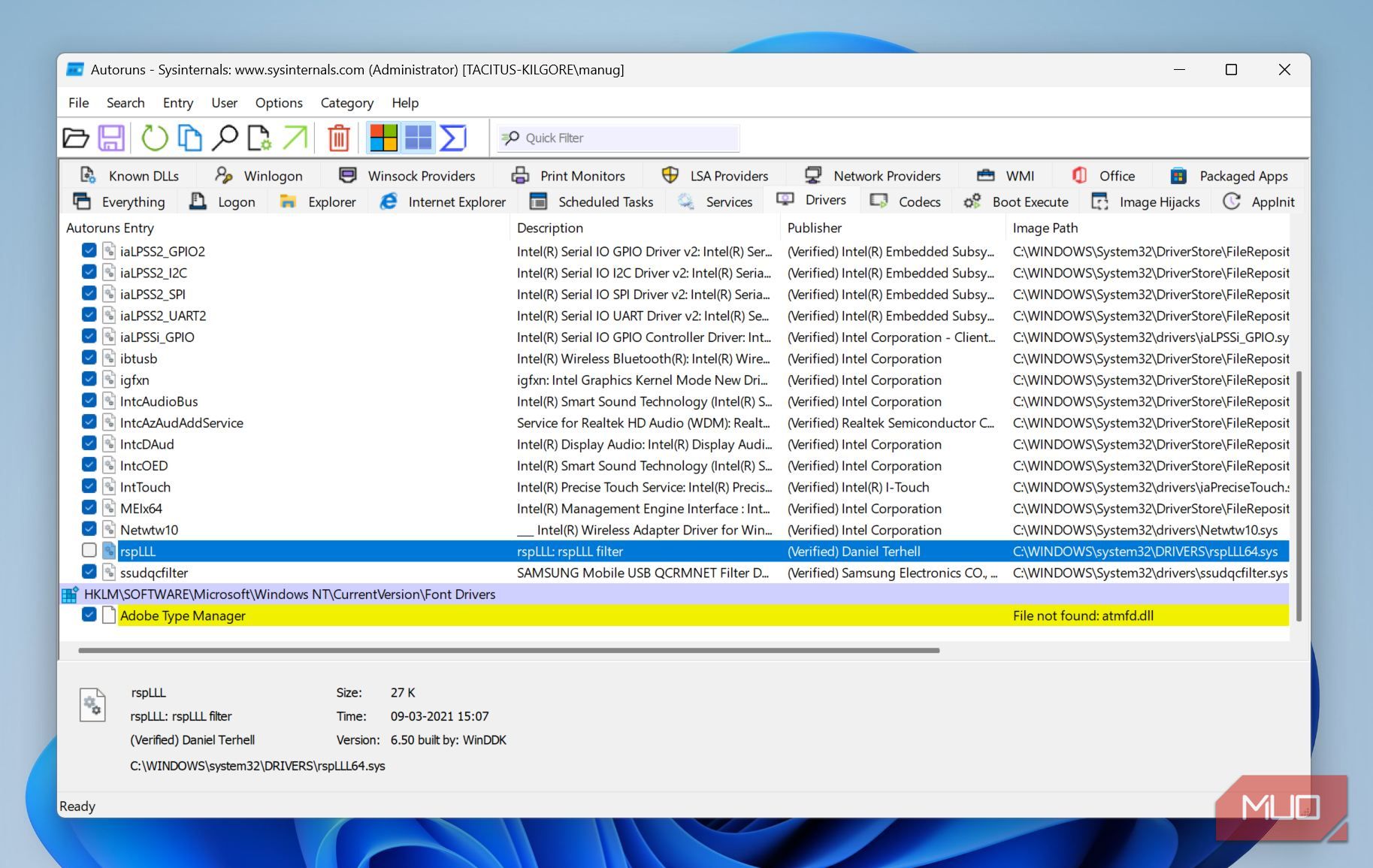The image size is (1373, 868).
Task: Click the Quick Filter input field
Action: [x=618, y=138]
